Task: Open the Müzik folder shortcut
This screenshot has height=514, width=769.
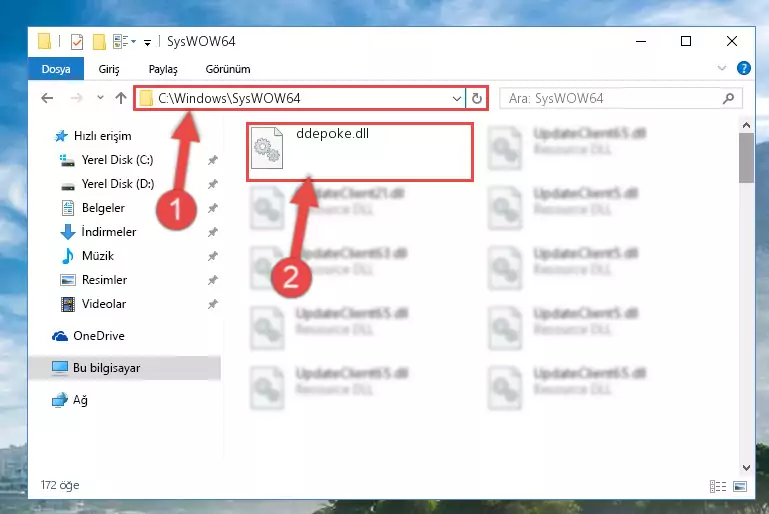Action: click(98, 256)
